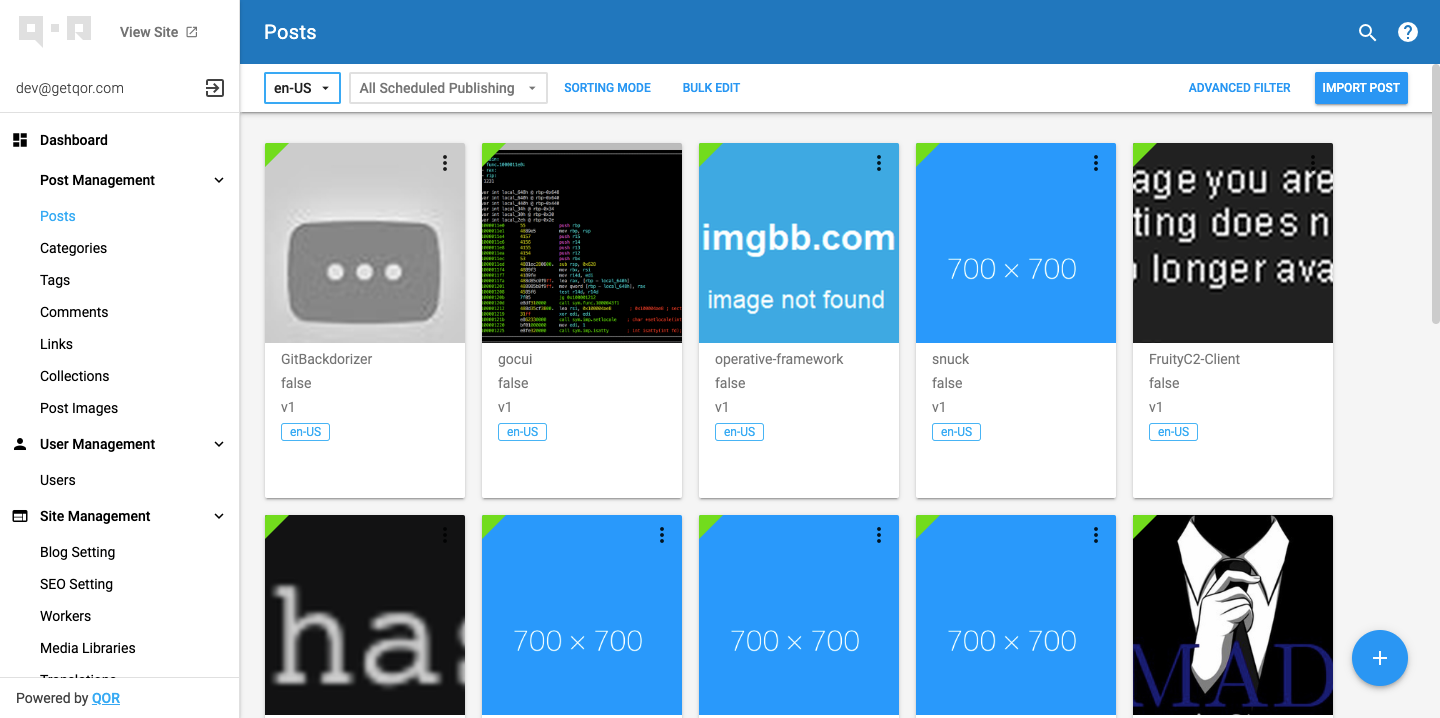Click the operative-framework post title
Image resolution: width=1440 pixels, height=718 pixels.
[x=779, y=359]
